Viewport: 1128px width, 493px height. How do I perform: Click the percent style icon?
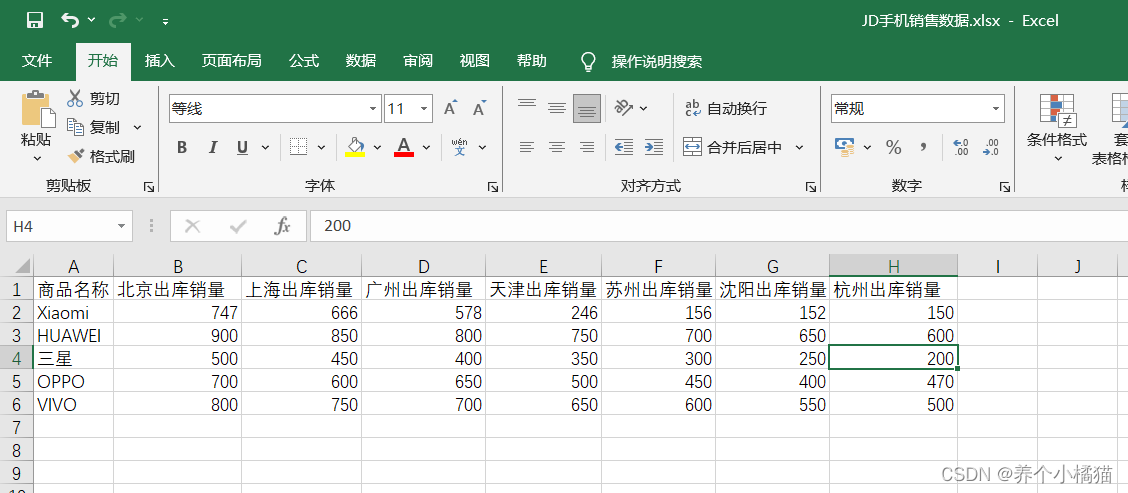pyautogui.click(x=893, y=148)
